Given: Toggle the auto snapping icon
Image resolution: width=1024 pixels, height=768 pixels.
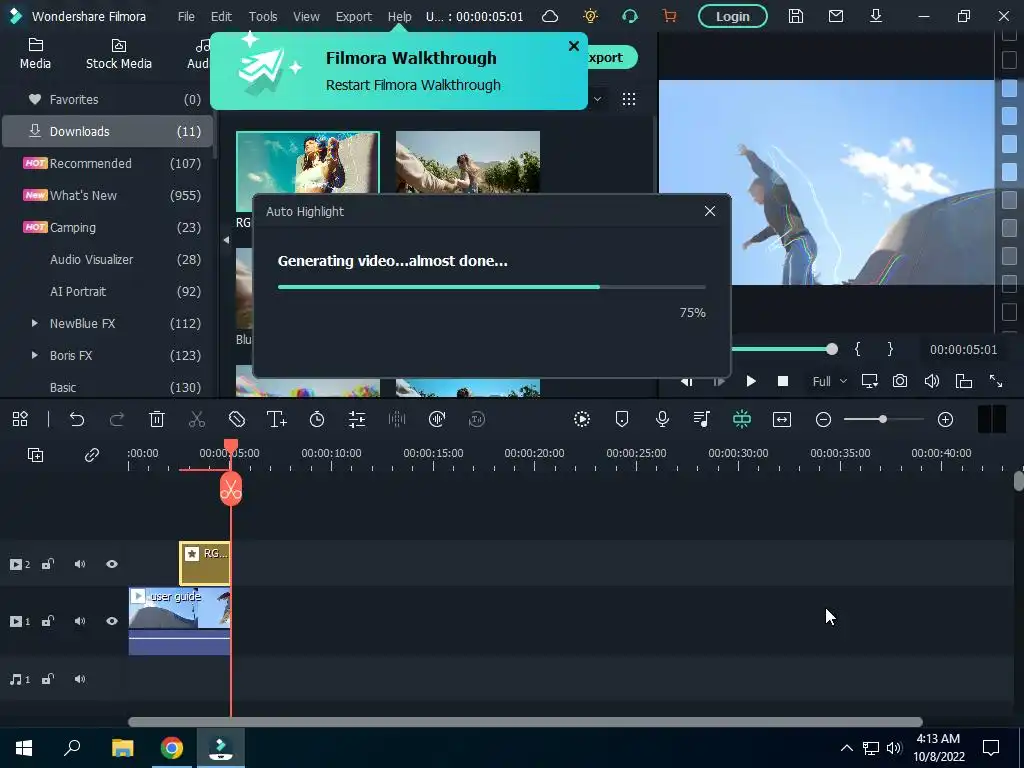Looking at the screenshot, I should click(741, 419).
